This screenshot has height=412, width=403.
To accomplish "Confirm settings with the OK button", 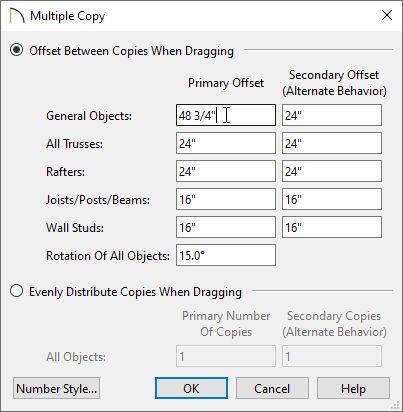I will [191, 388].
